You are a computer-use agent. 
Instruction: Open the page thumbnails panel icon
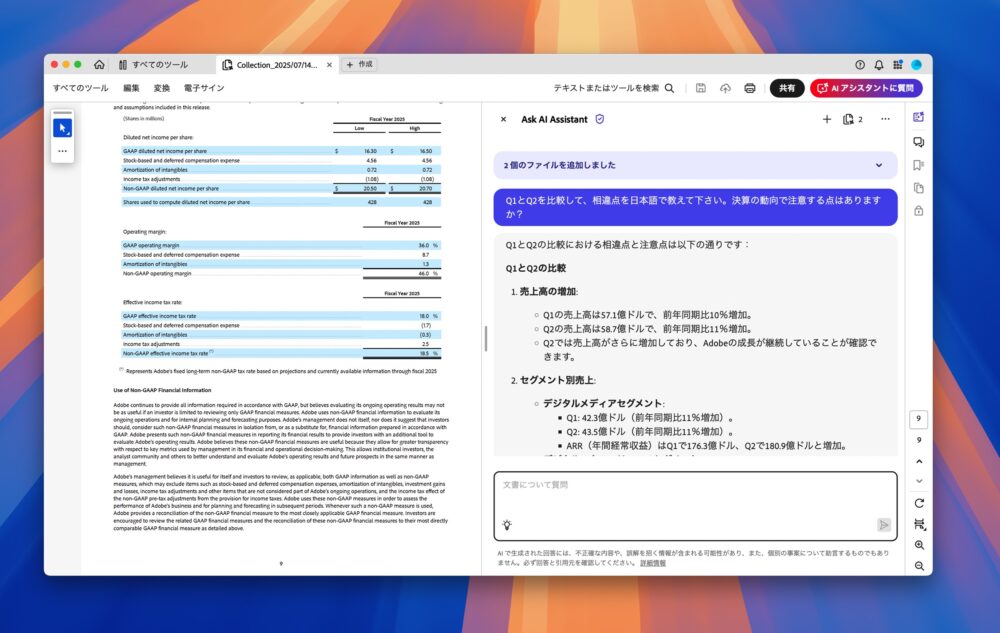coord(918,188)
